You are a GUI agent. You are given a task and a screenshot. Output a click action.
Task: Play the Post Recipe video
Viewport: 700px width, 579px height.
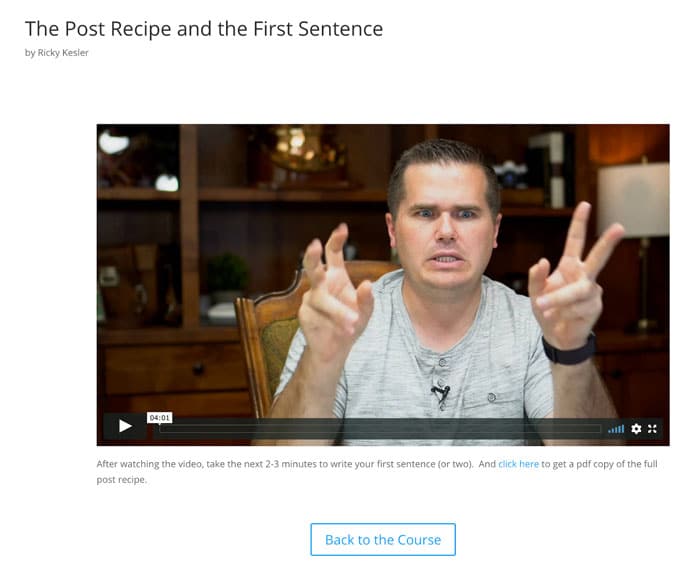coord(125,426)
